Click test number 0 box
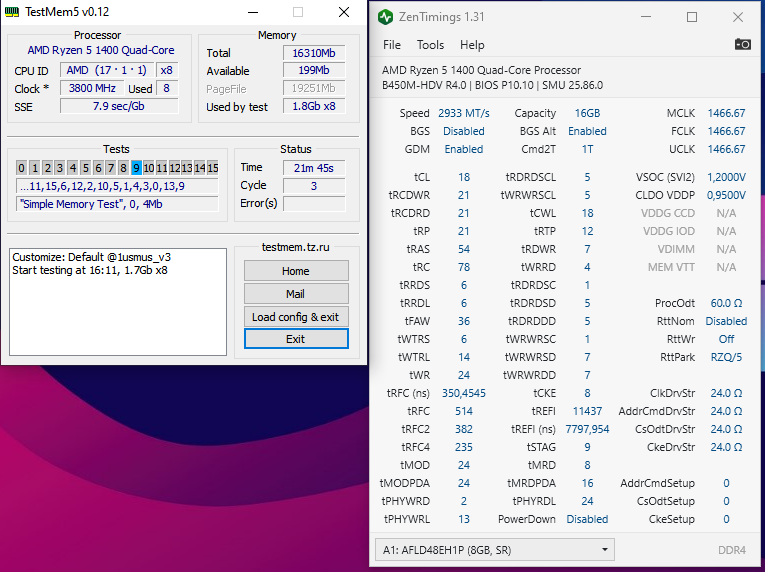Image resolution: width=765 pixels, height=572 pixels. pos(22,168)
